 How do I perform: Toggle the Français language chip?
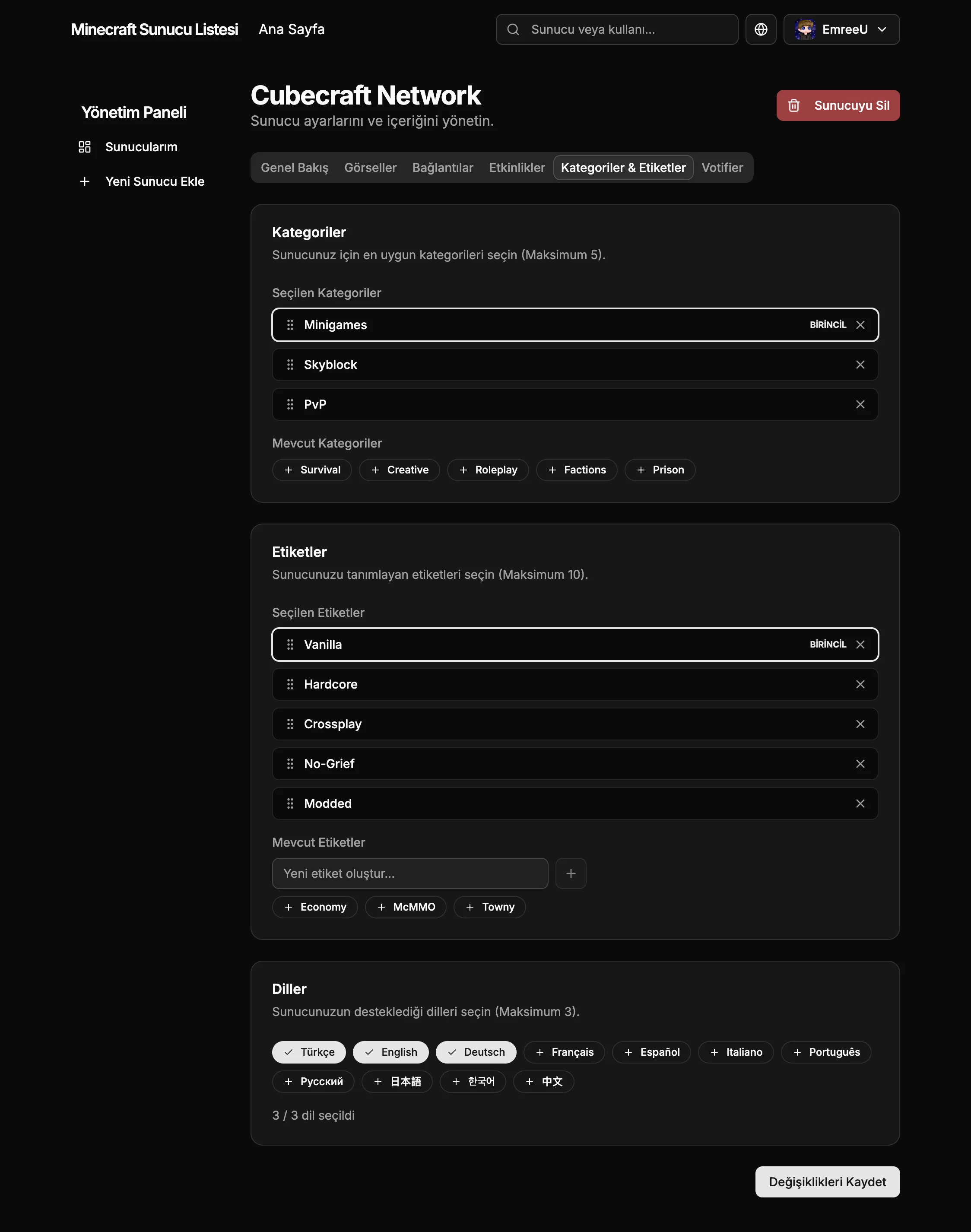point(564,1052)
